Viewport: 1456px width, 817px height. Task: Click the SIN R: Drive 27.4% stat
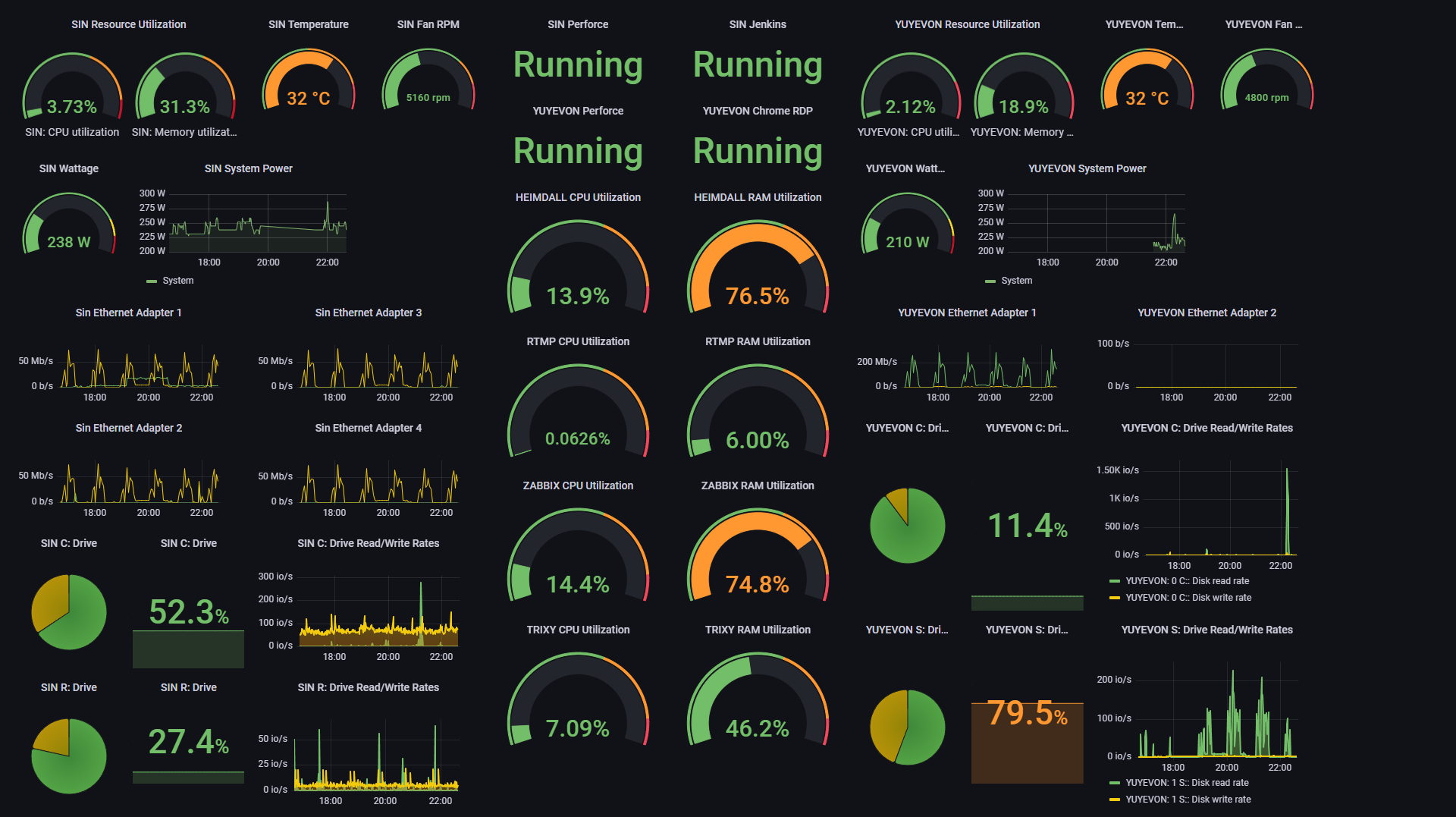[x=189, y=742]
